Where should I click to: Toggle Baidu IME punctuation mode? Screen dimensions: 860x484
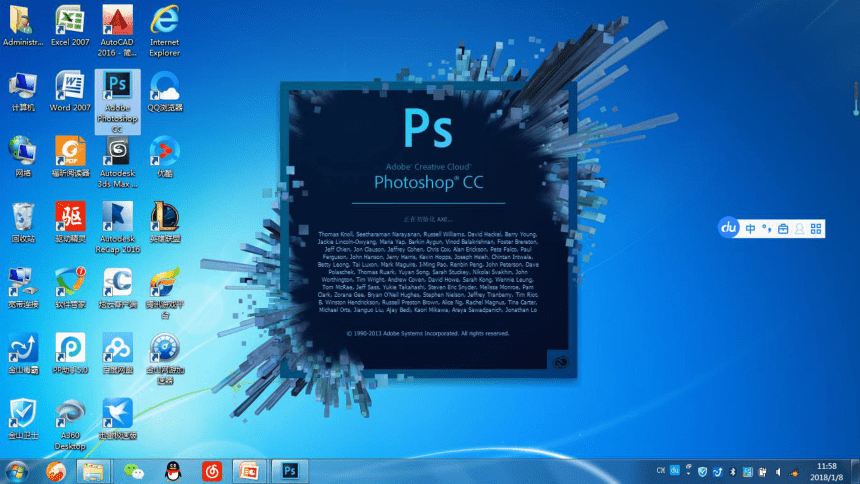pos(767,229)
